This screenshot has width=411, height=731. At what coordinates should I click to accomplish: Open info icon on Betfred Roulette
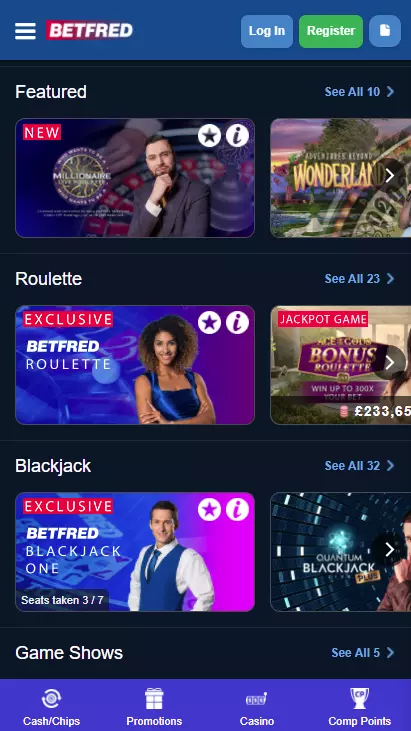pos(238,323)
